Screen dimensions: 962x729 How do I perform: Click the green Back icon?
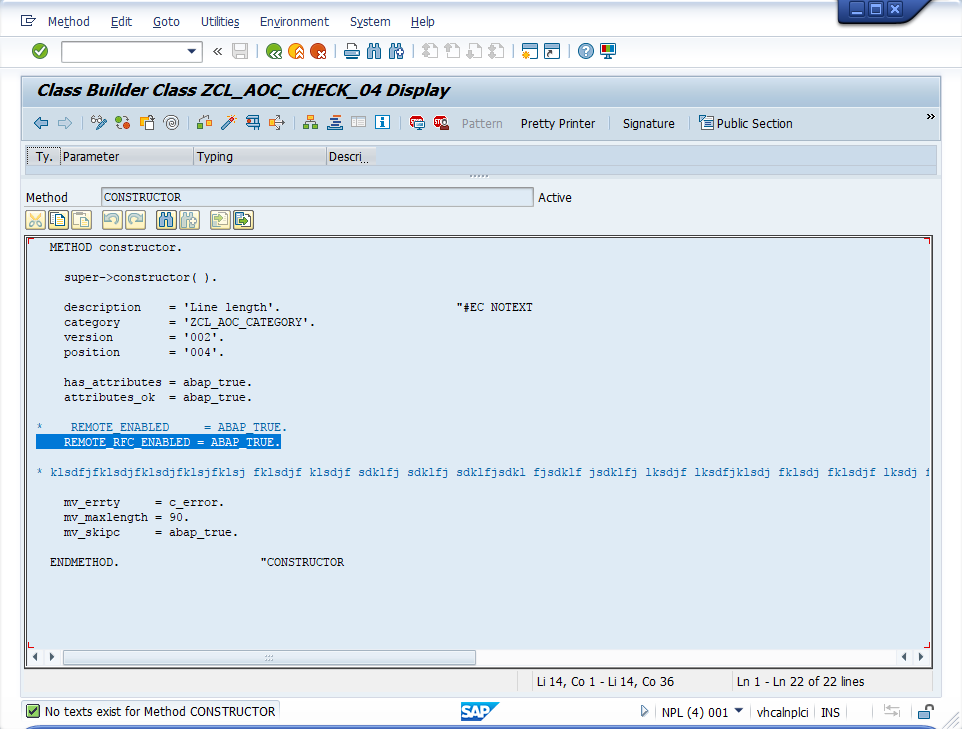(274, 52)
